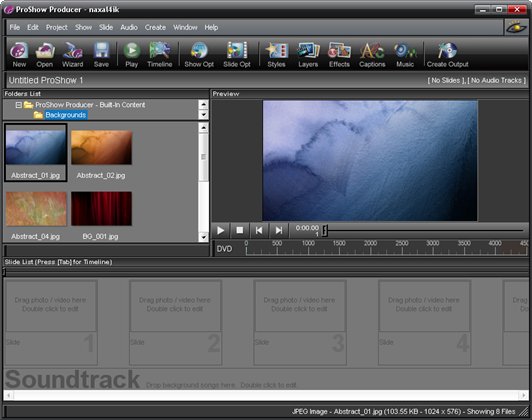Viewport: 532px width, 420px height.
Task: Click the New show toolbar icon
Action: [x=19, y=54]
